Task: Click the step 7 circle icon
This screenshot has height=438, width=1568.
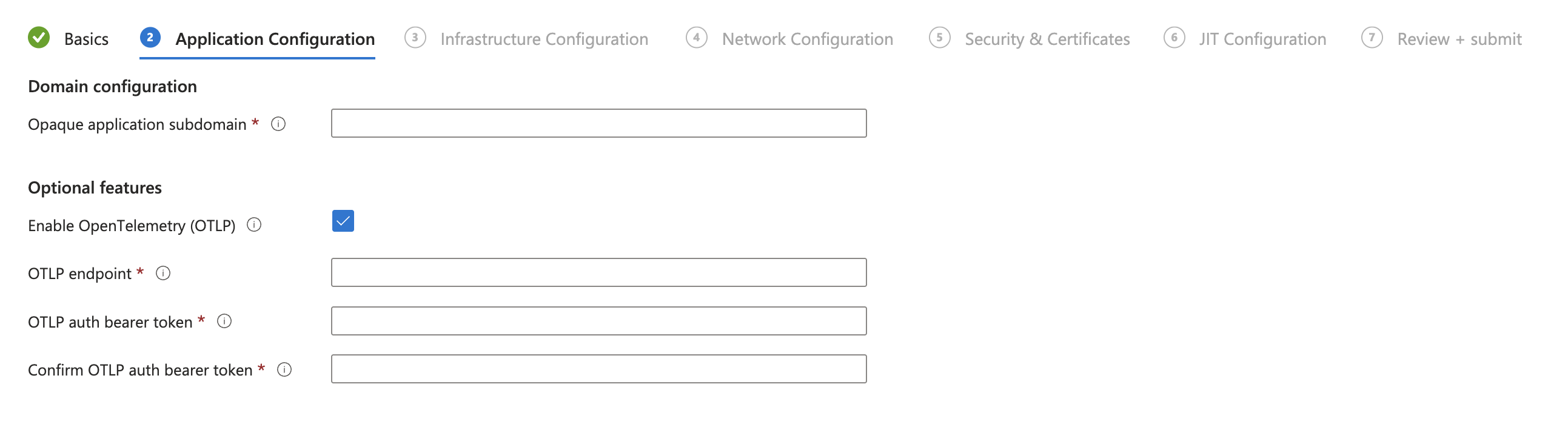Action: tap(1372, 38)
